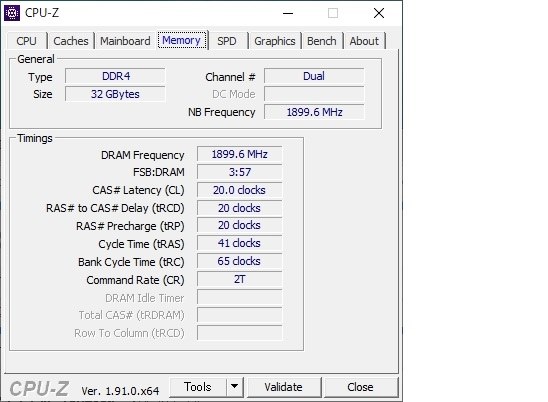Open the Caches tab
This screenshot has width=548, height=402.
pyautogui.click(x=71, y=41)
